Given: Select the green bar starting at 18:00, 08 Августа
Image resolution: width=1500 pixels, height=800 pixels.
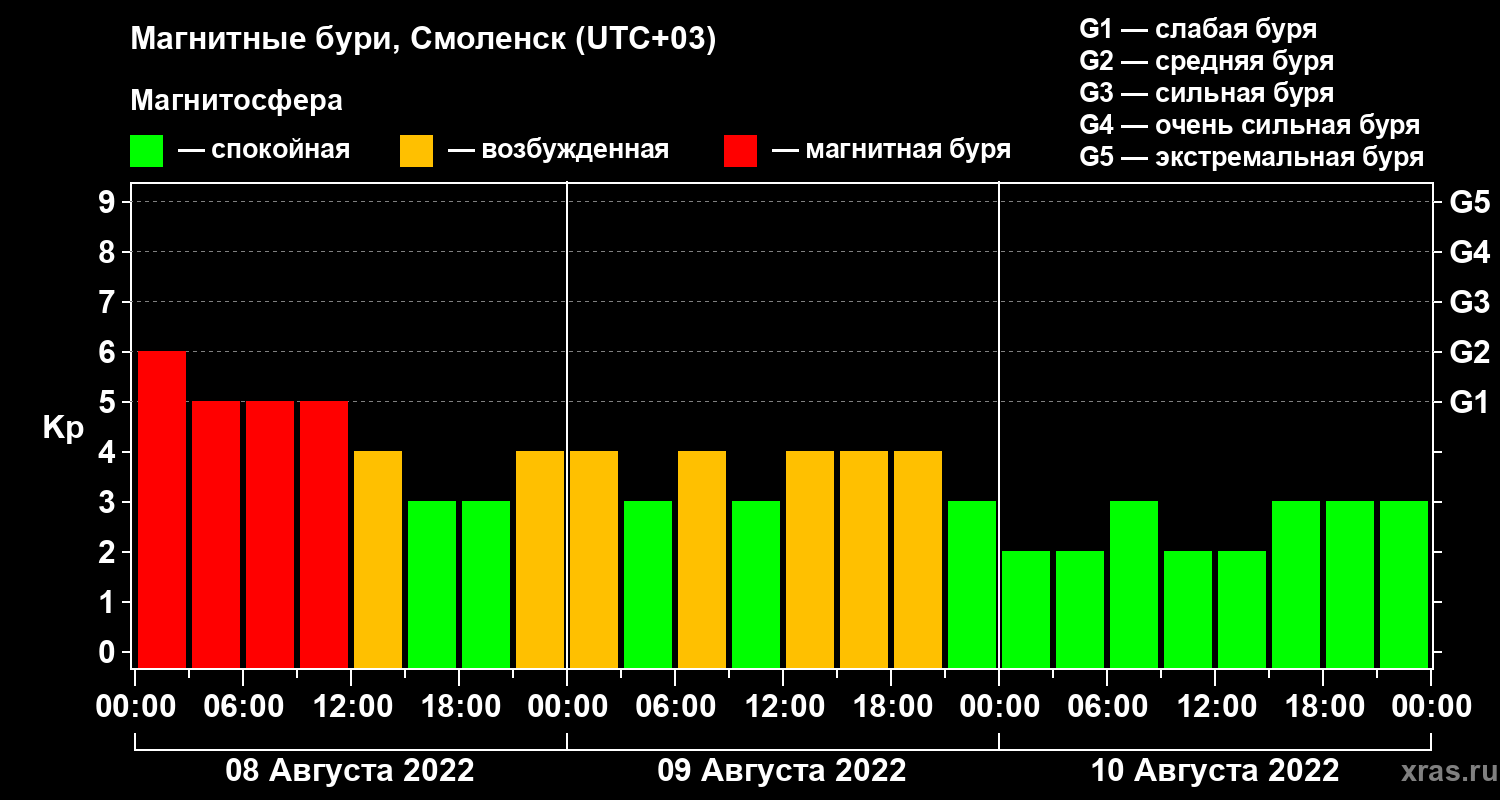Looking at the screenshot, I should coord(486,585).
